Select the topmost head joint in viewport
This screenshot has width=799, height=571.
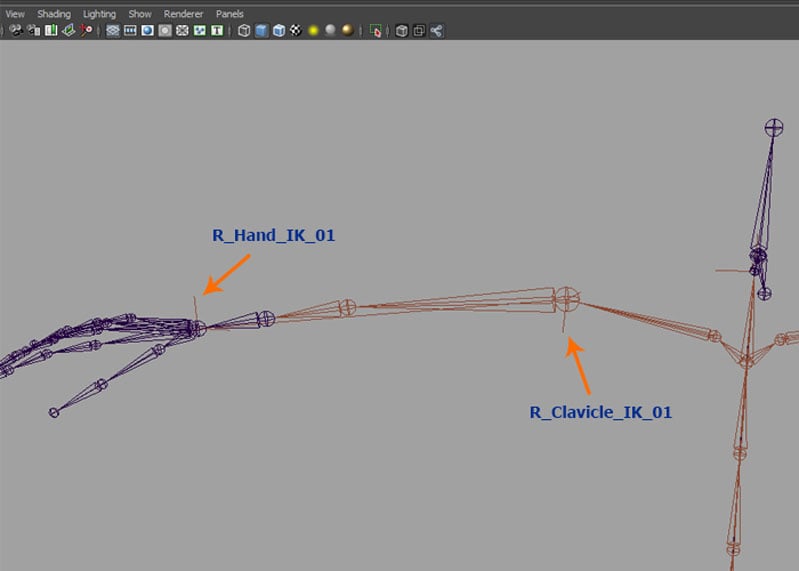[774, 128]
